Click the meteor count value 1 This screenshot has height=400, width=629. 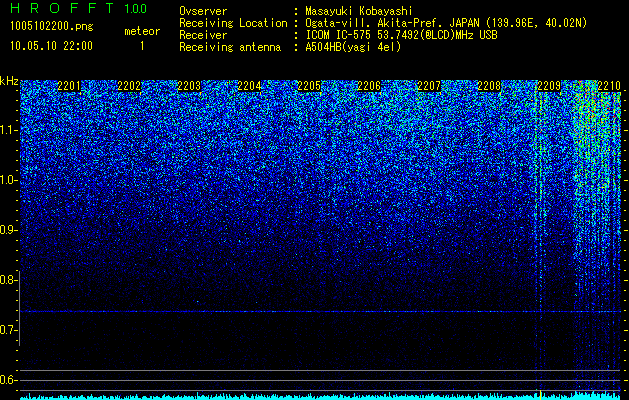[142, 46]
